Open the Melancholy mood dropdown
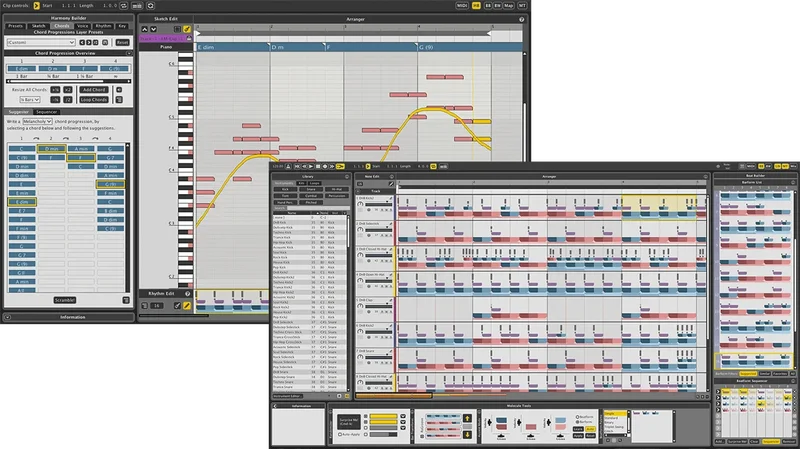Image resolution: width=800 pixels, height=449 pixels. [x=37, y=121]
